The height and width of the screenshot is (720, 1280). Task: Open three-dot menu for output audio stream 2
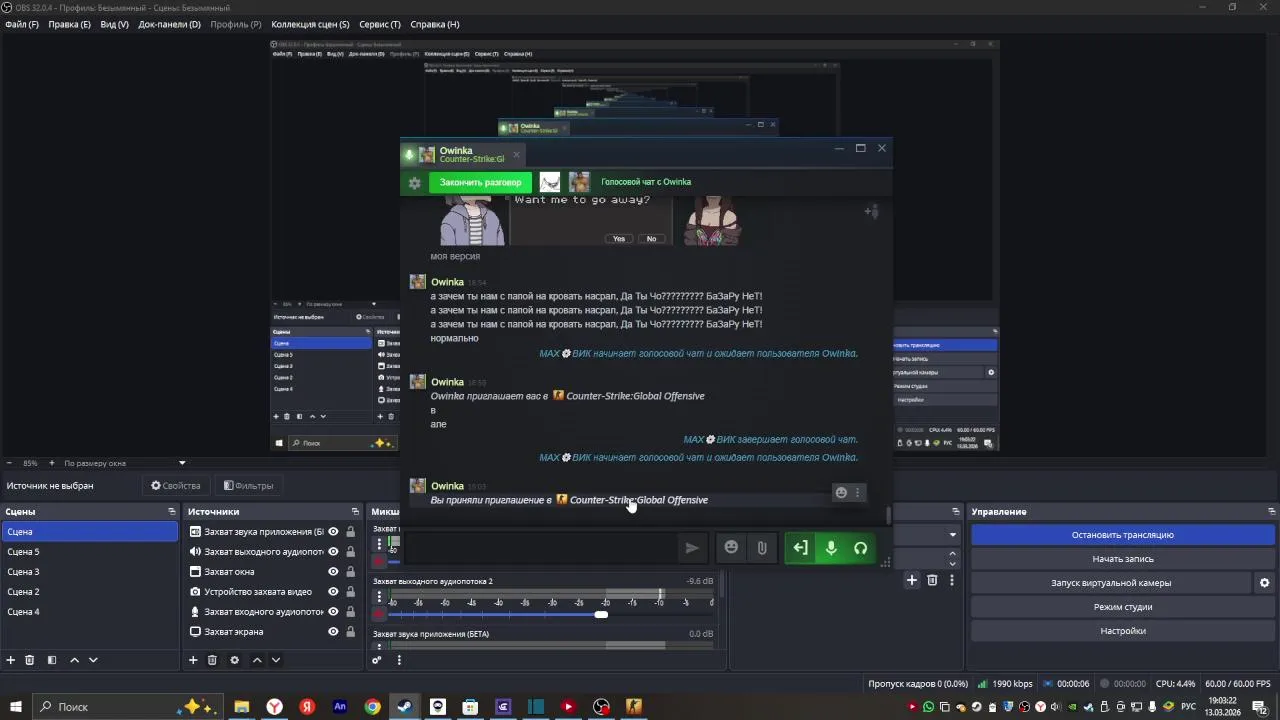pos(379,597)
